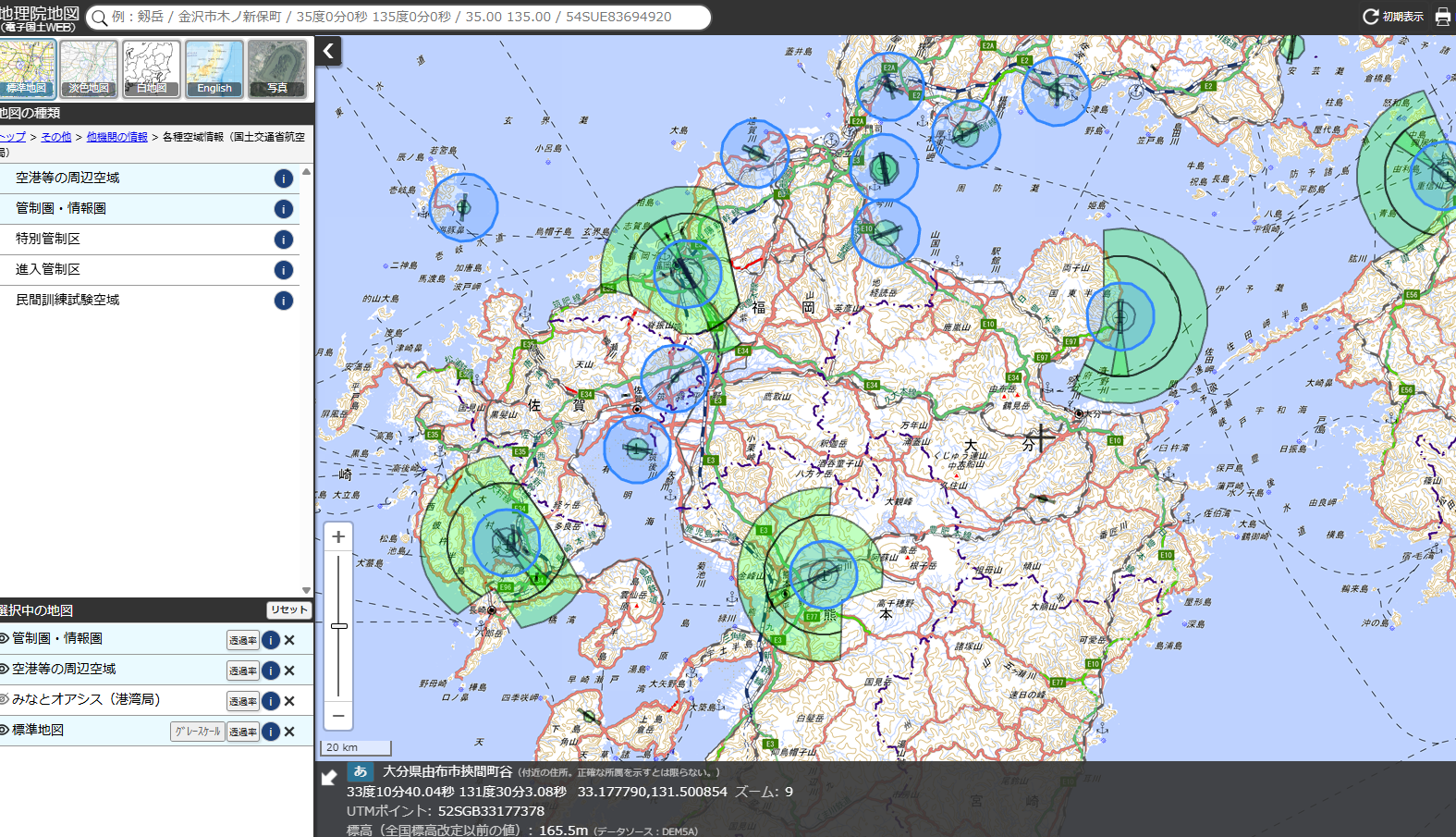Click the map zoom out minus button

[x=338, y=715]
